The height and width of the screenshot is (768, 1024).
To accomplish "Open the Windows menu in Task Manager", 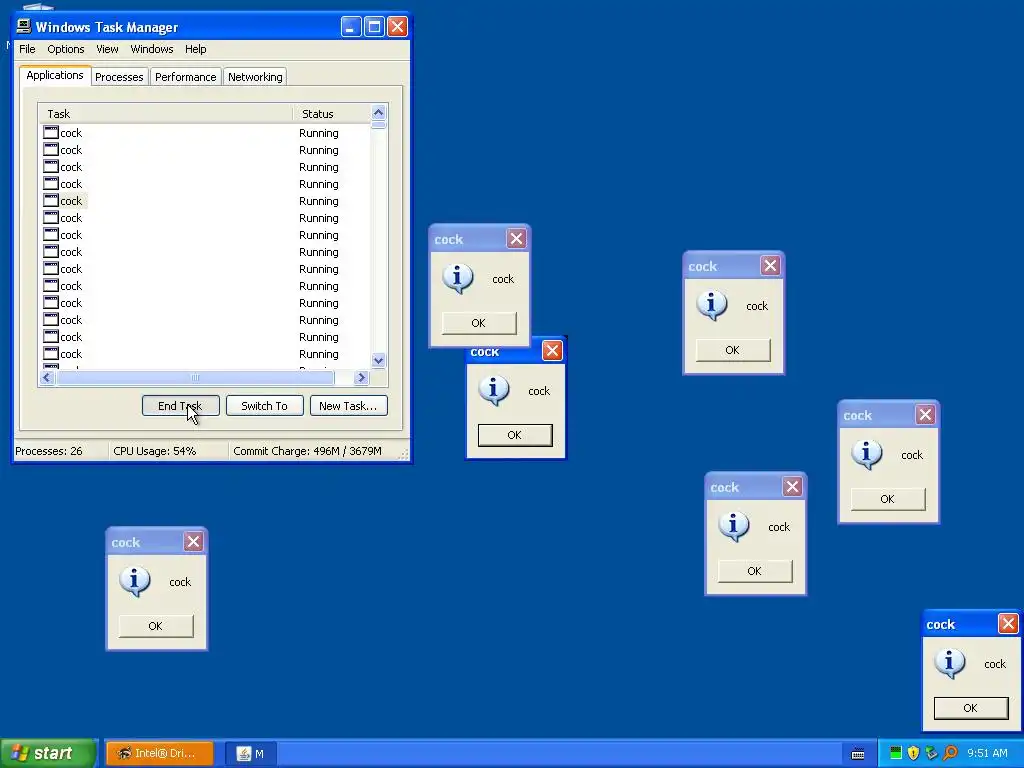I will click(x=152, y=49).
